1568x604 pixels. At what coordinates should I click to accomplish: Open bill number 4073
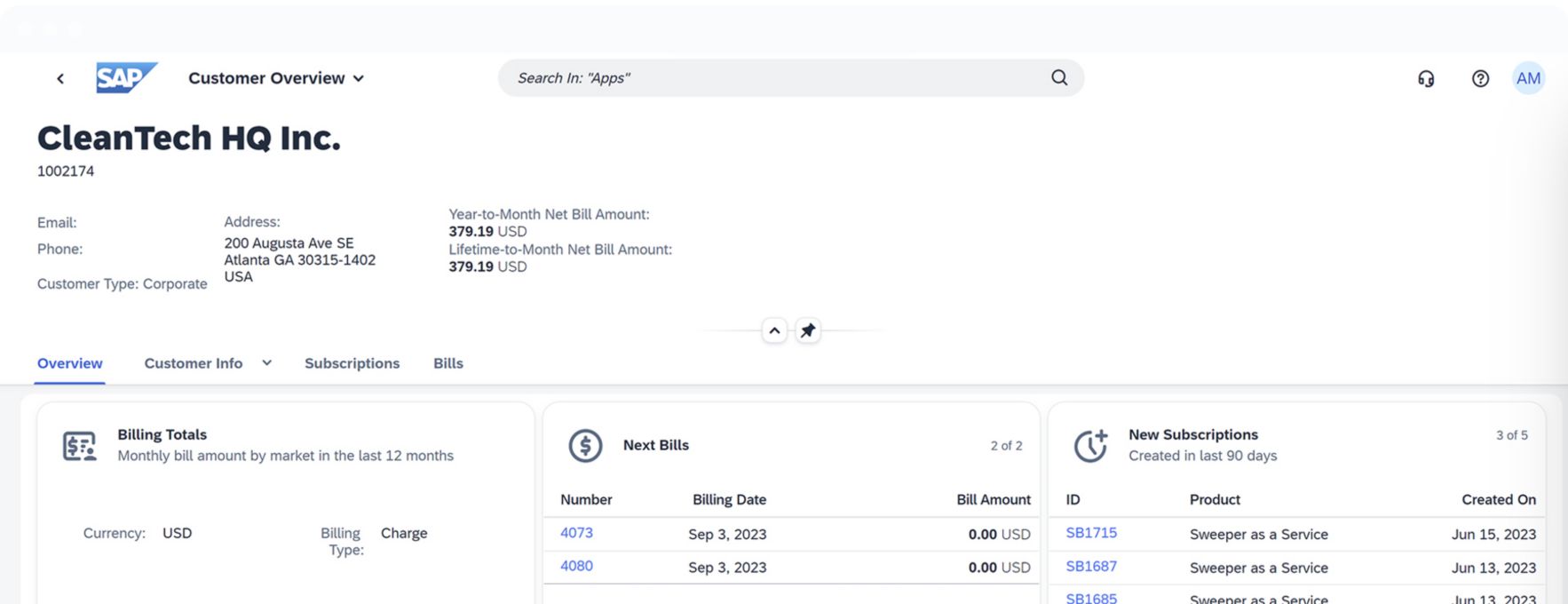point(576,533)
